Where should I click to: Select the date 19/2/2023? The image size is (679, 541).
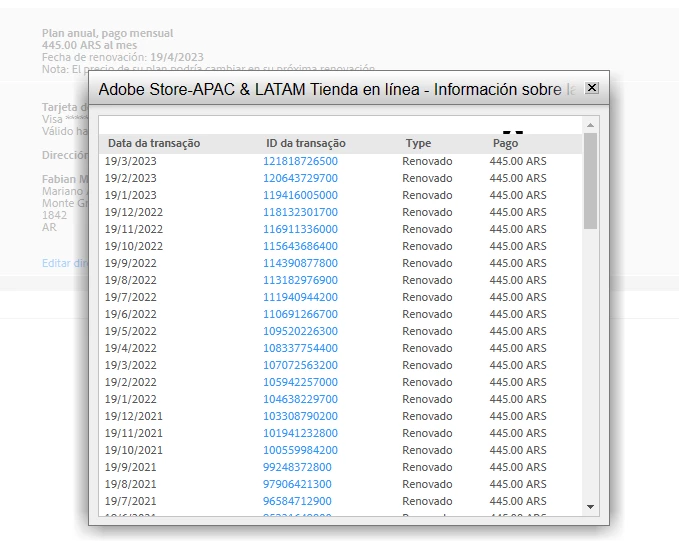click(130, 178)
